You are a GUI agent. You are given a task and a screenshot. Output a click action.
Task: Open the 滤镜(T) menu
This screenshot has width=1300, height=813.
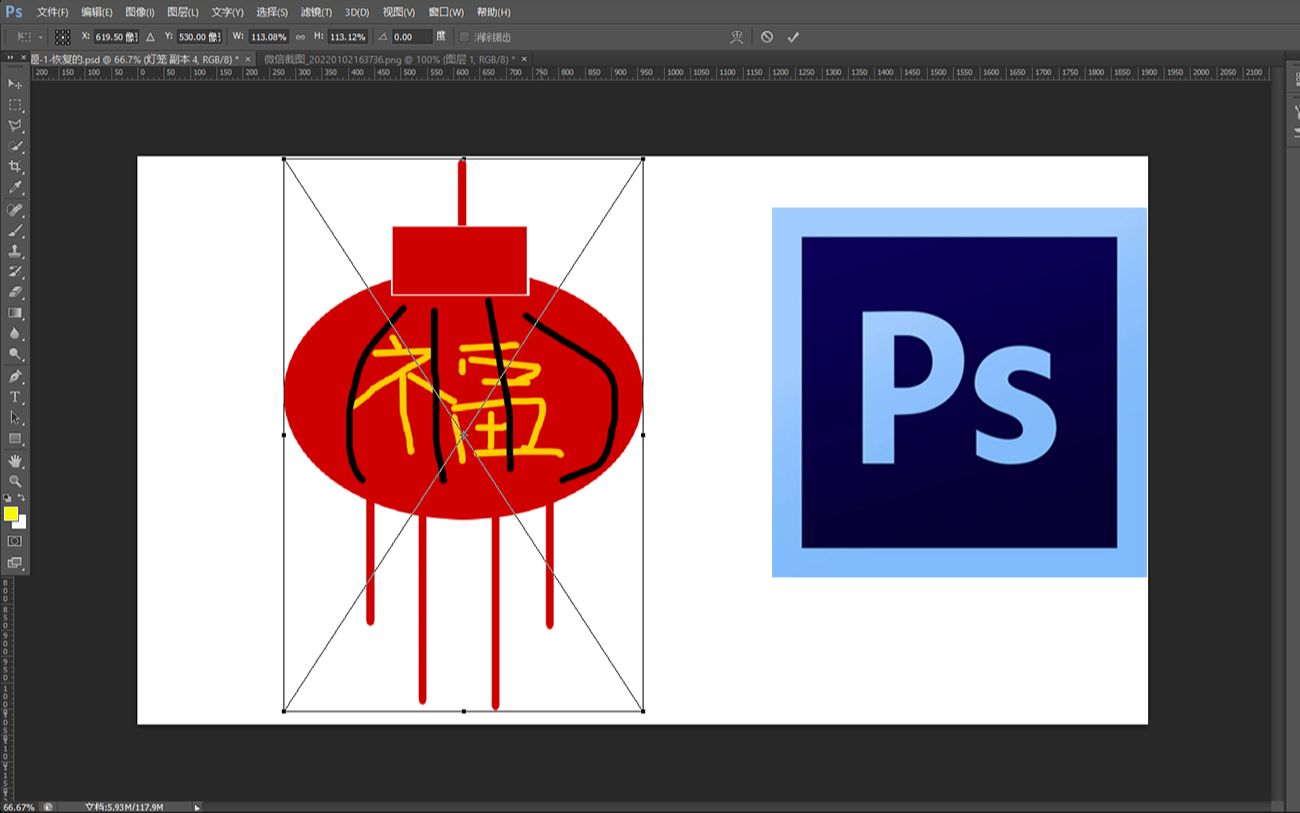coord(316,12)
